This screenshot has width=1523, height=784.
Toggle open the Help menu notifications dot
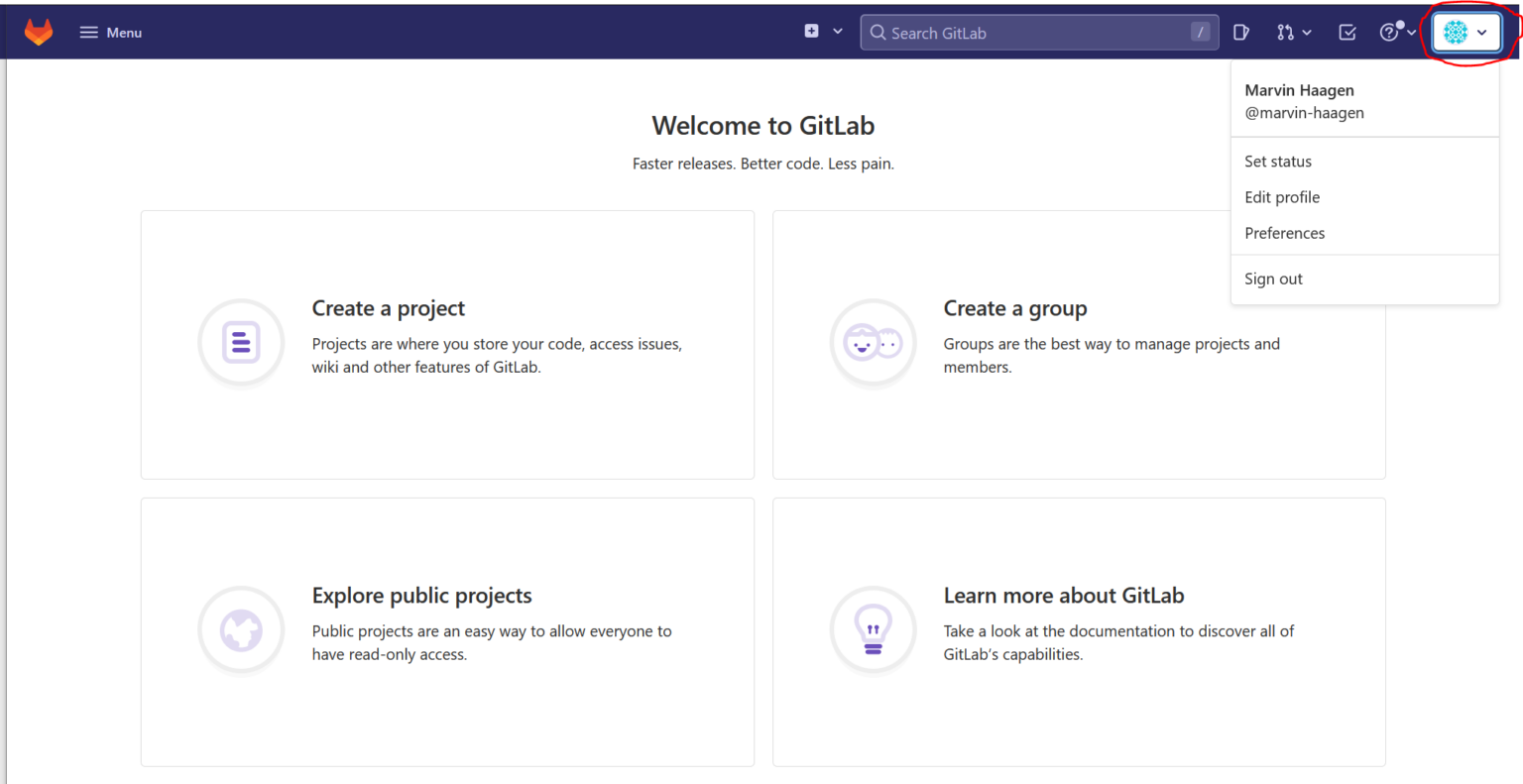point(1399,24)
